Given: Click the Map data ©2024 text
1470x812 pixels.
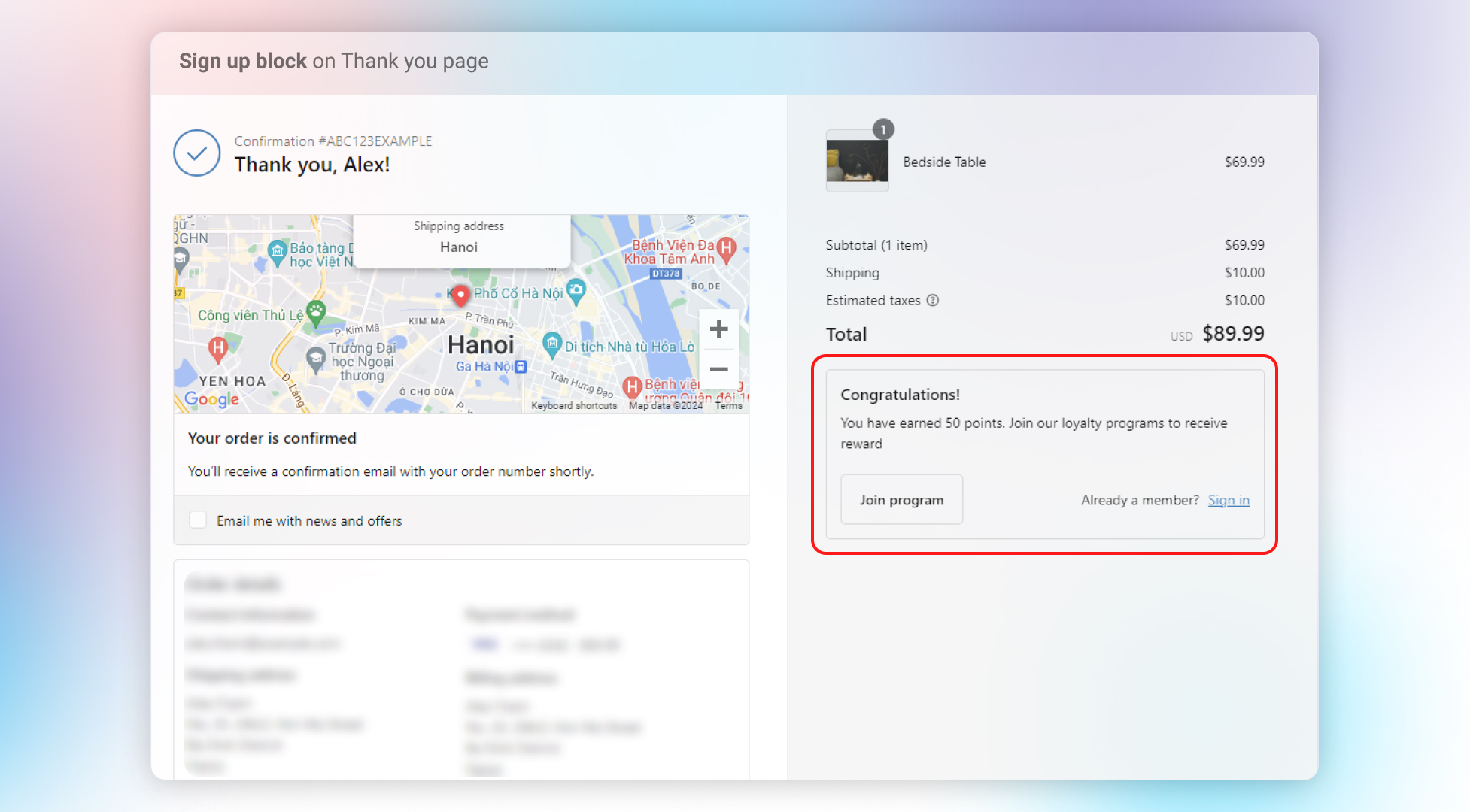Looking at the screenshot, I should (666, 406).
